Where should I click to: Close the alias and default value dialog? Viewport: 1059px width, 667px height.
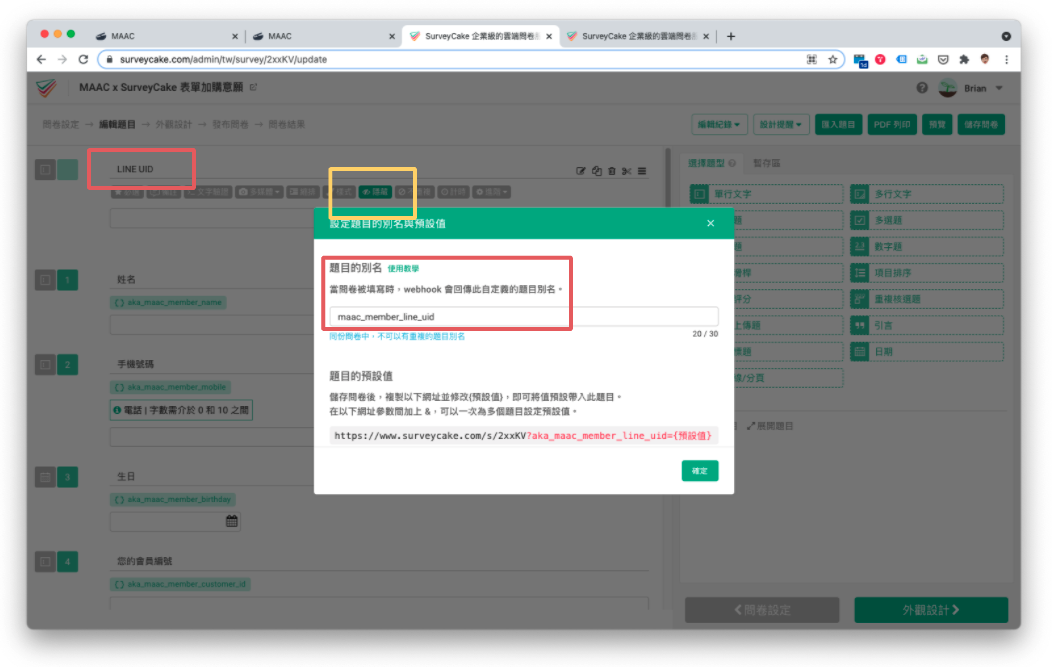pos(710,223)
